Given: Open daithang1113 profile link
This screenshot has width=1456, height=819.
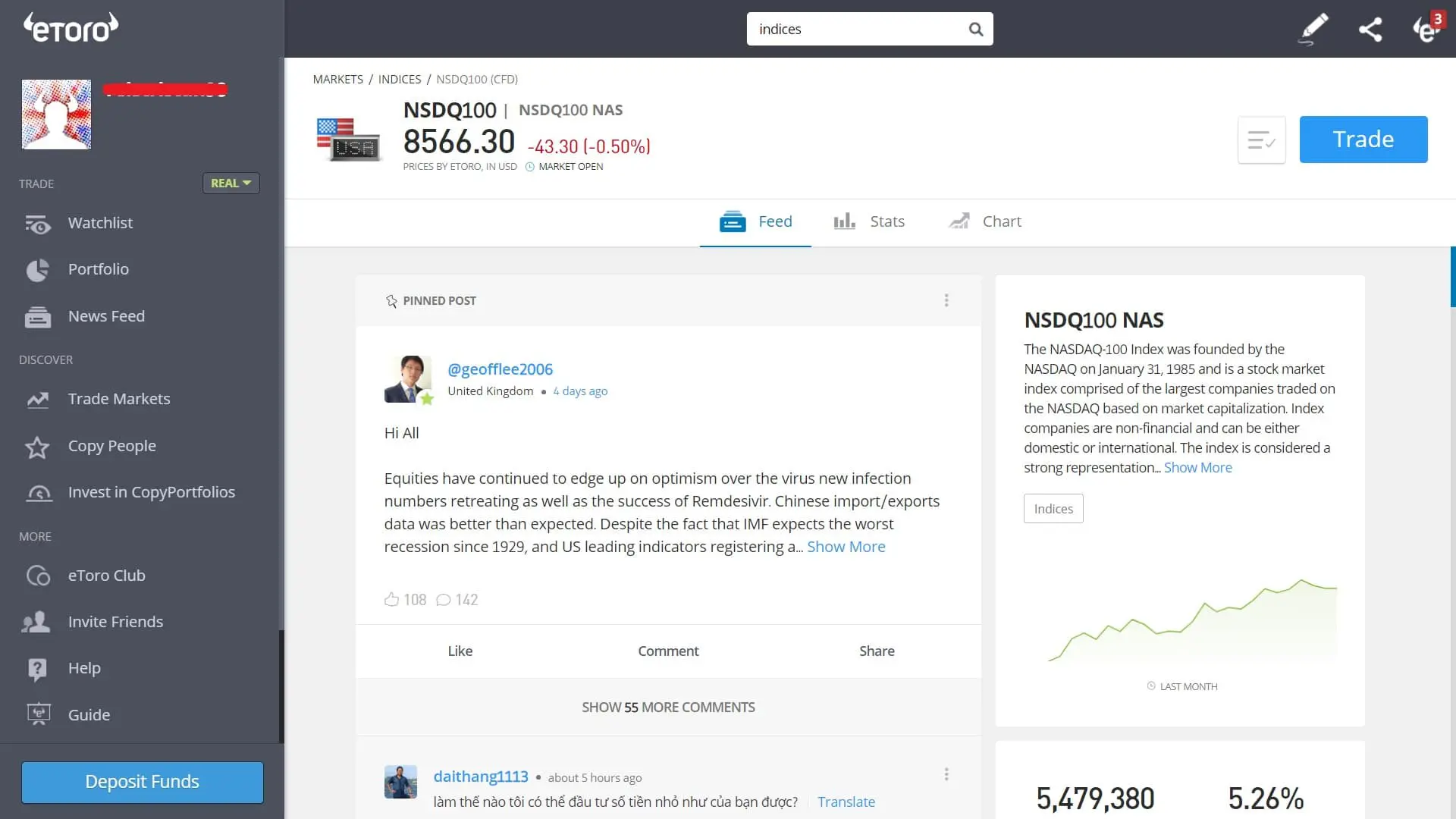Looking at the screenshot, I should 481,777.
